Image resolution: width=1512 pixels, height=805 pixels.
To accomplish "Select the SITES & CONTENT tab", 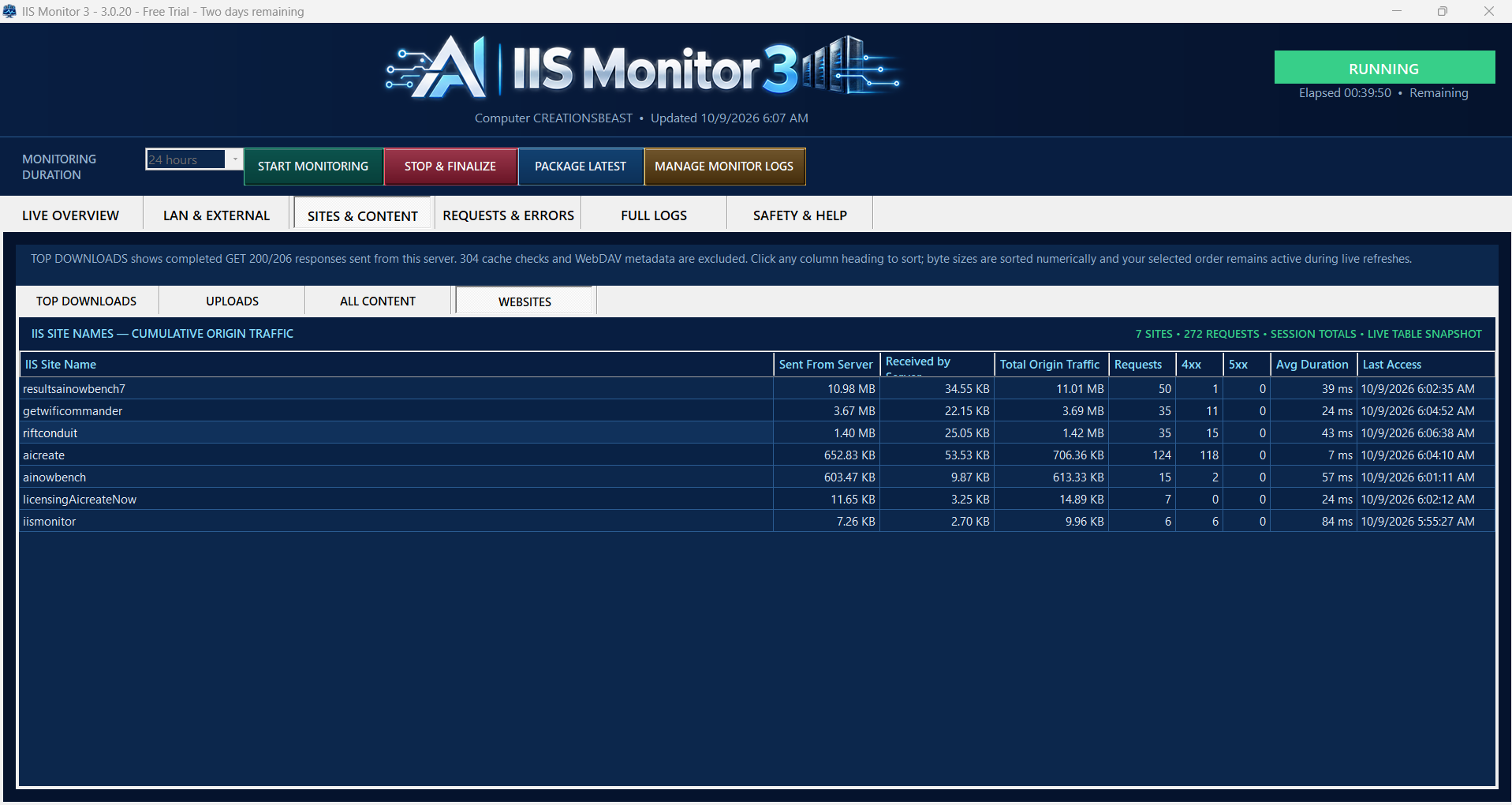I will tap(363, 215).
